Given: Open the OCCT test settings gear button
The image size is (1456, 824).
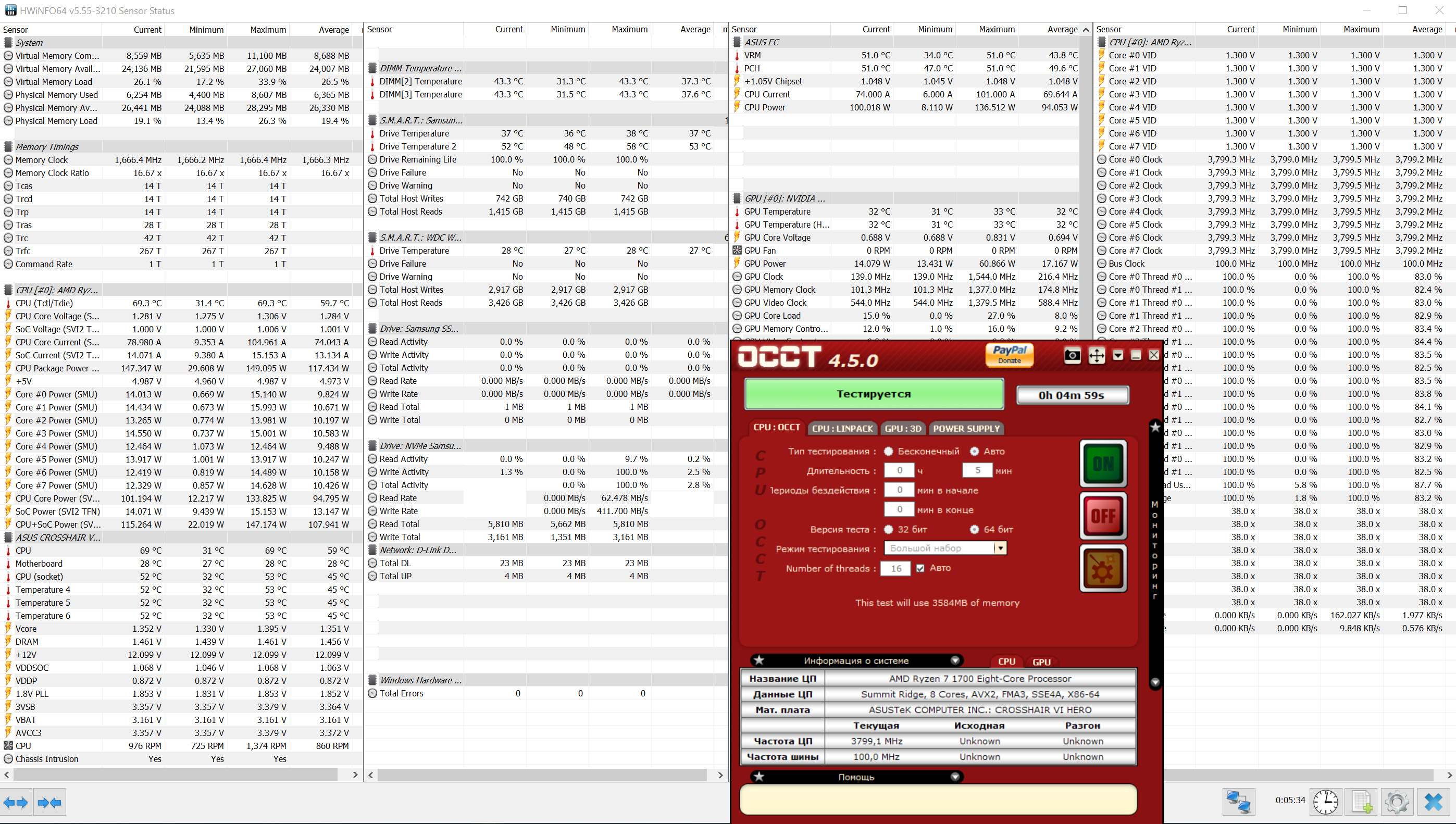Looking at the screenshot, I should (x=1103, y=569).
